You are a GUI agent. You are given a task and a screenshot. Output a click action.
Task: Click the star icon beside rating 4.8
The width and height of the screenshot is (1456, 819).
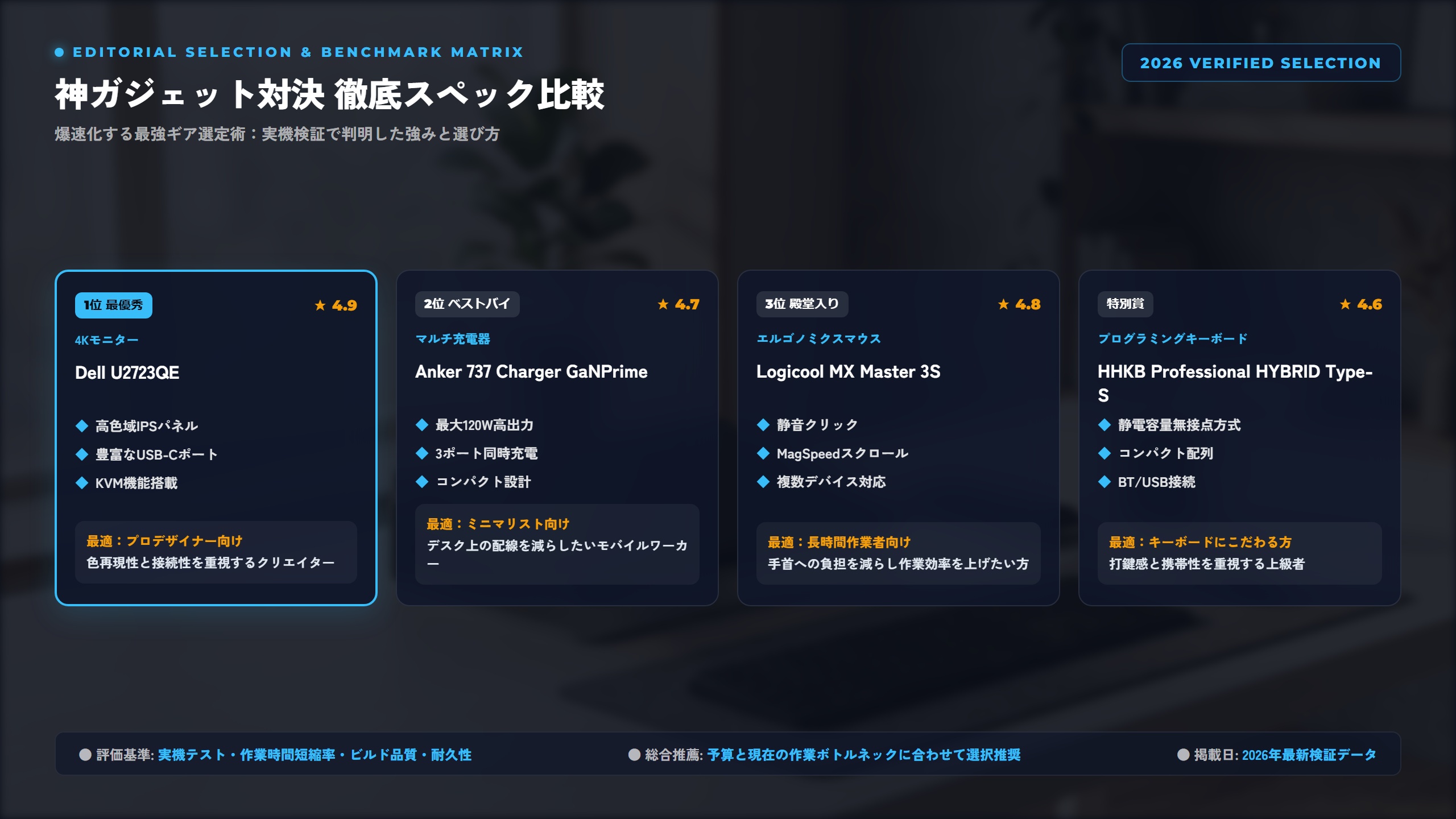click(1004, 304)
